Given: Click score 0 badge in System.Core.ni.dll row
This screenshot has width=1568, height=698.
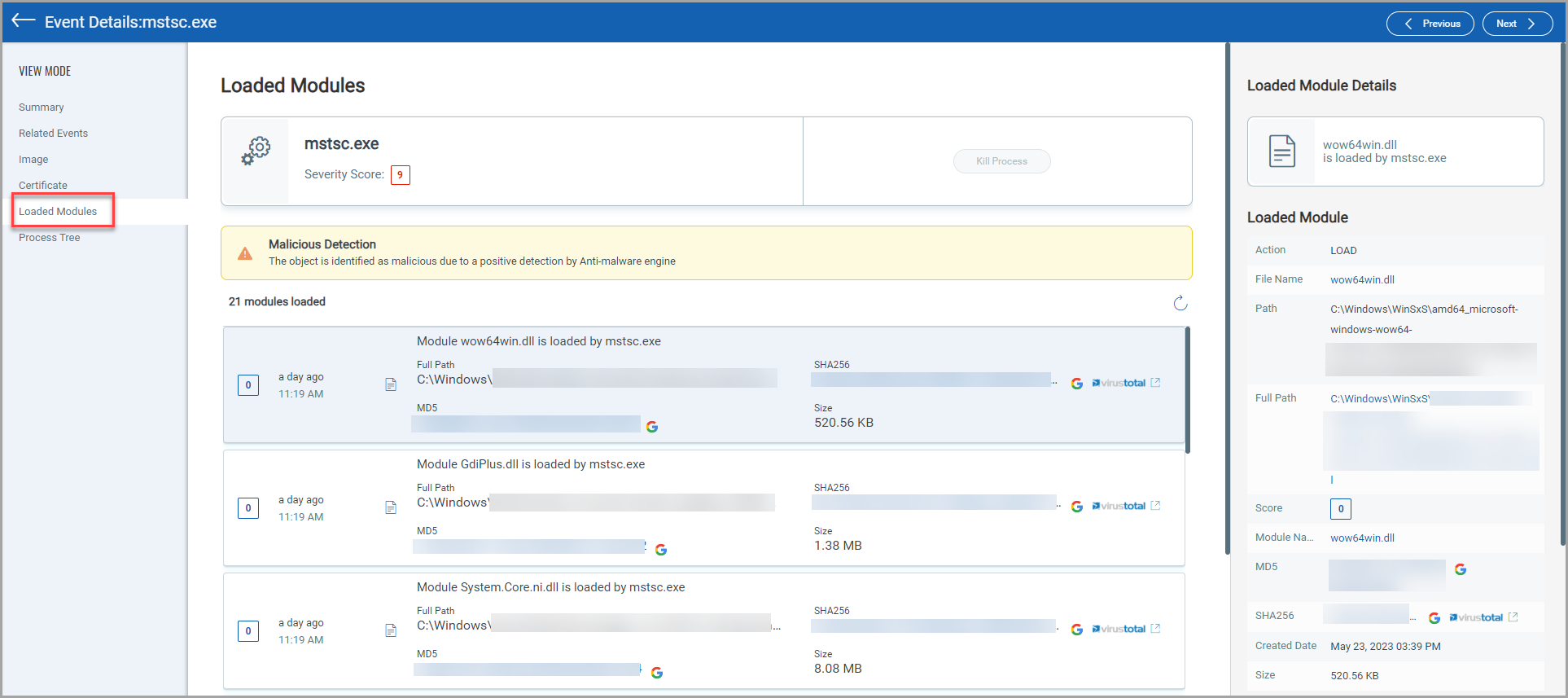Looking at the screenshot, I should click(x=248, y=631).
